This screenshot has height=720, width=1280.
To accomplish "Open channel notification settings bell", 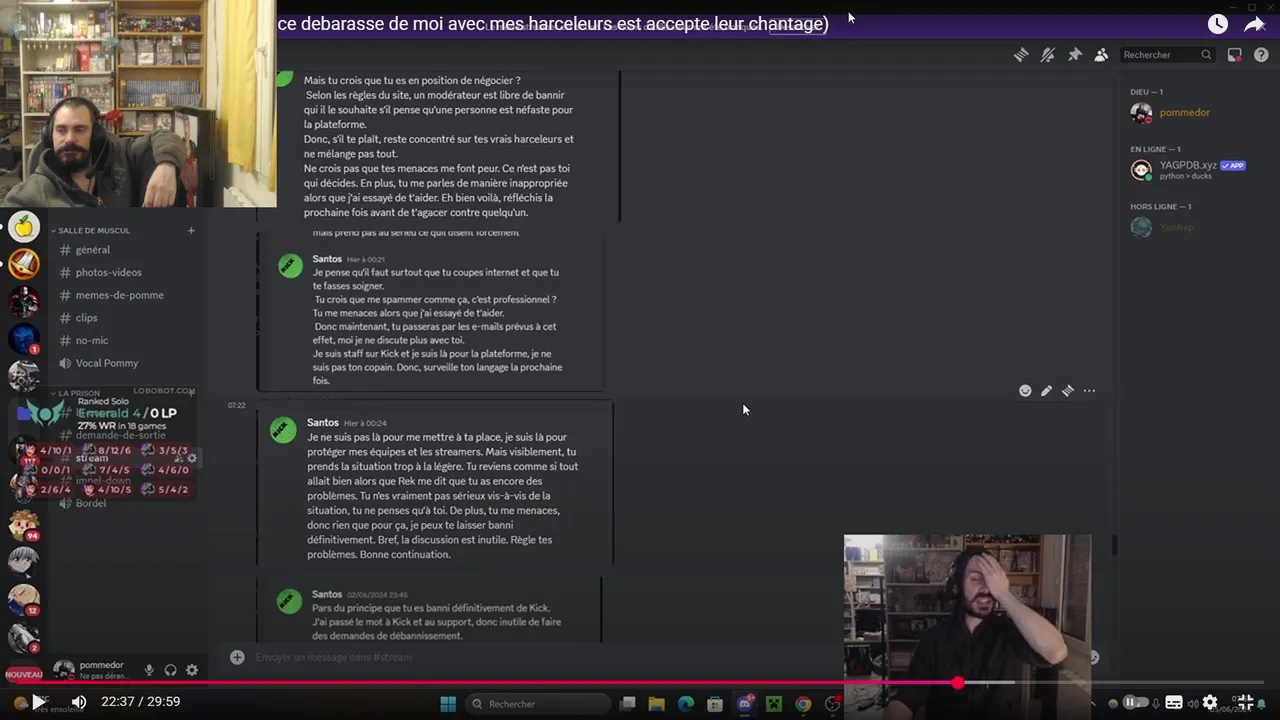I will pyautogui.click(x=1048, y=55).
